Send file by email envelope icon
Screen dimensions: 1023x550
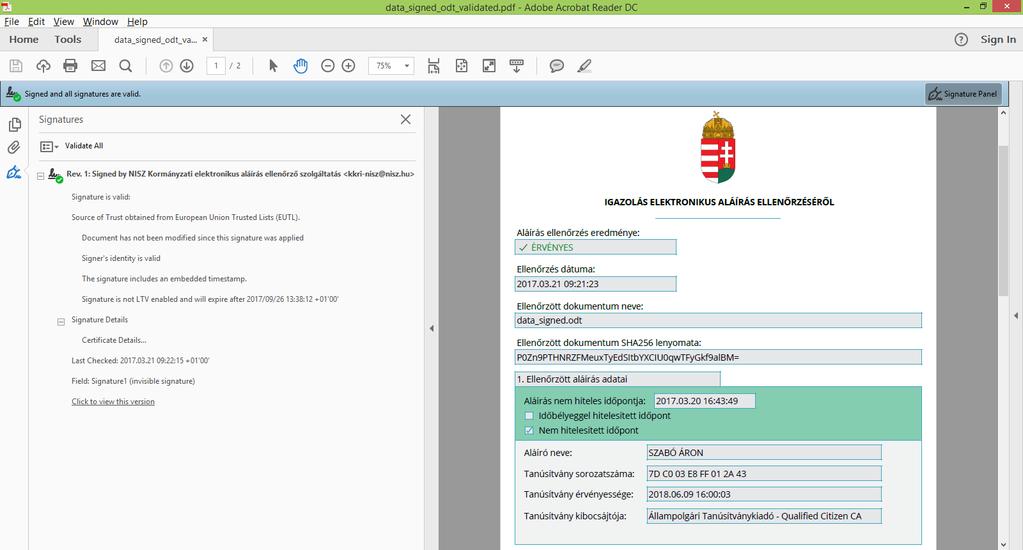coord(98,66)
